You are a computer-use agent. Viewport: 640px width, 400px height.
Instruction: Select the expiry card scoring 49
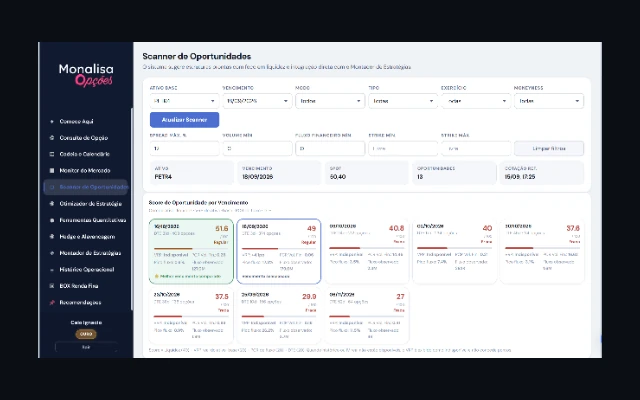click(x=279, y=251)
